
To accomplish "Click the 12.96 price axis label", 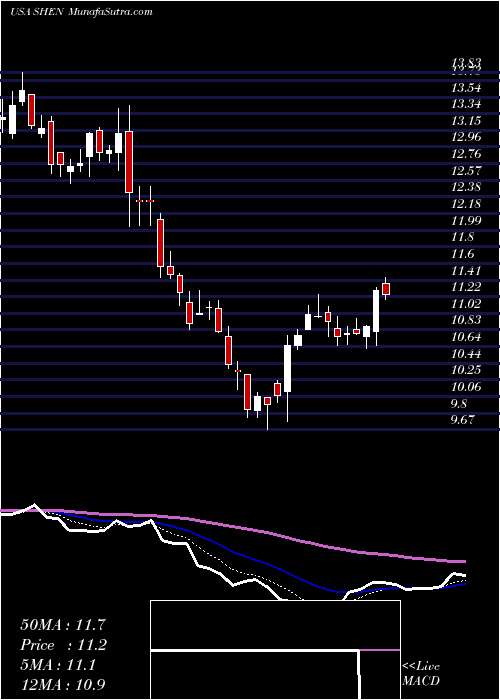I will pyautogui.click(x=466, y=138).
